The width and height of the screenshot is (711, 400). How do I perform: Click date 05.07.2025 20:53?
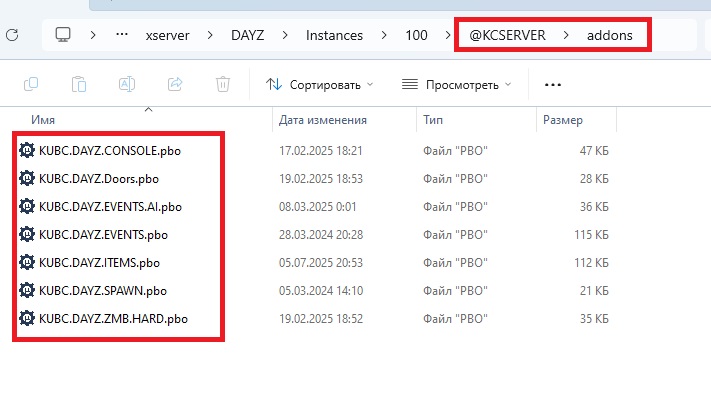[321, 263]
